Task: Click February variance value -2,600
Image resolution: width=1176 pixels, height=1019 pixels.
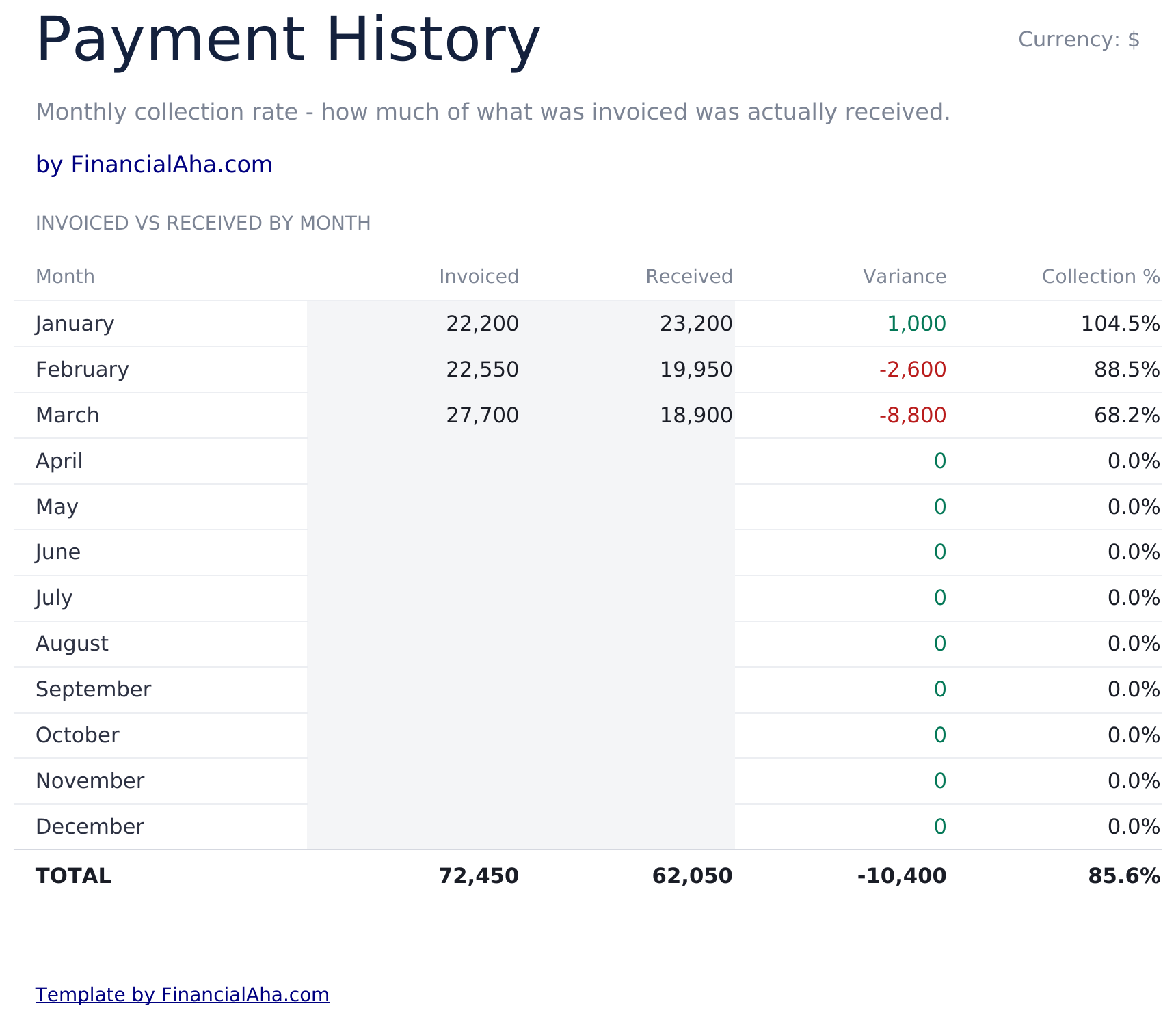Action: tap(913, 370)
